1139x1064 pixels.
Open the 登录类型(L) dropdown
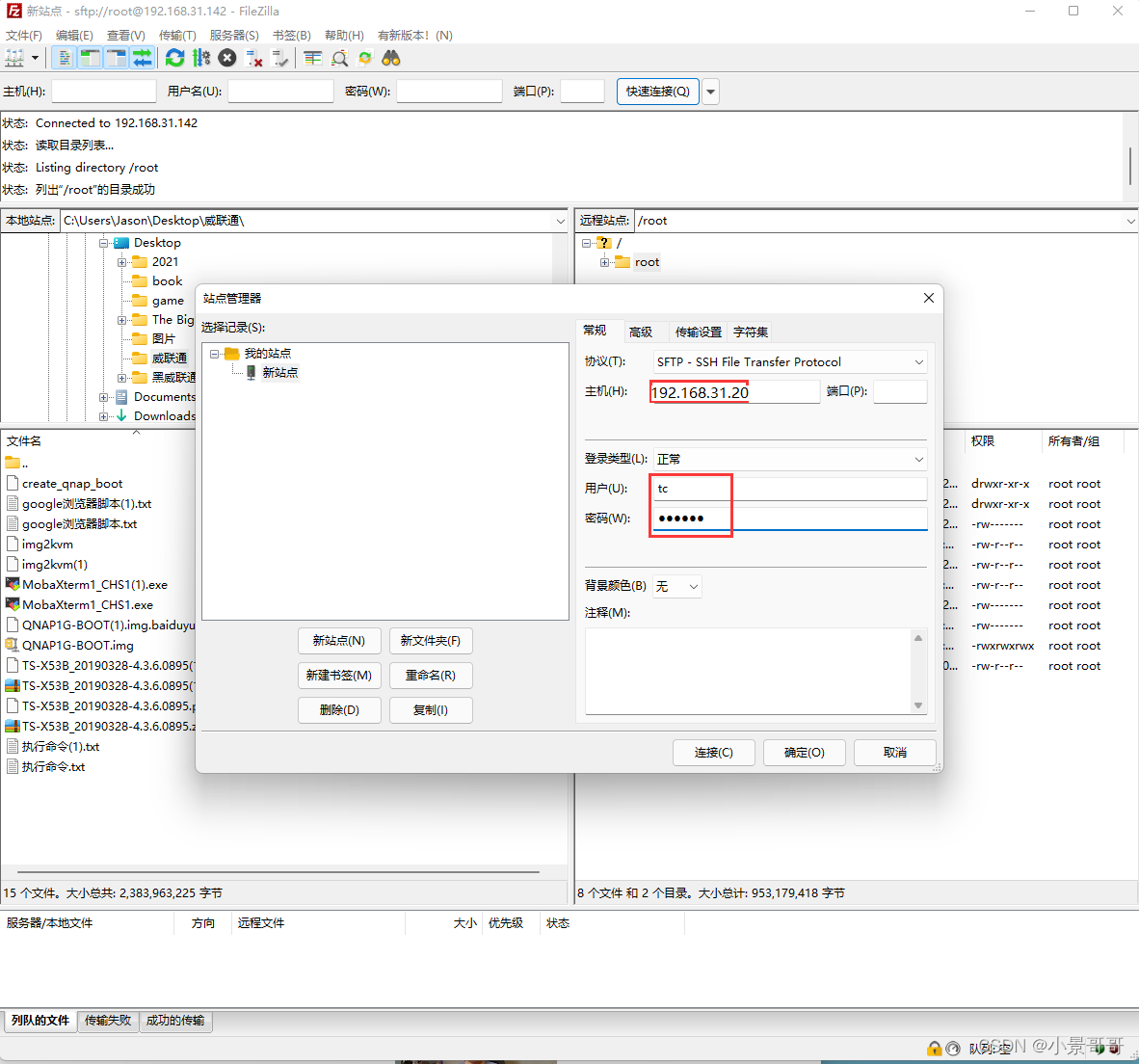click(790, 459)
